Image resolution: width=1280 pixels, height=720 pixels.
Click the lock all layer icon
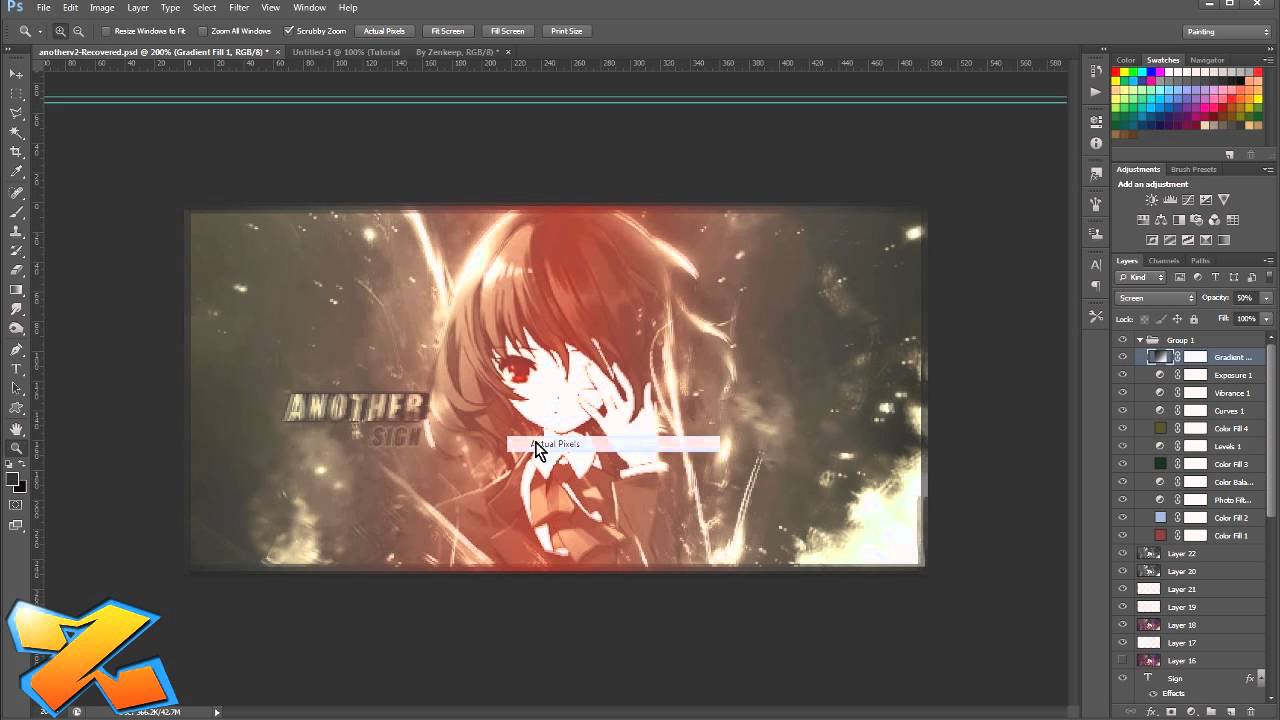1193,319
